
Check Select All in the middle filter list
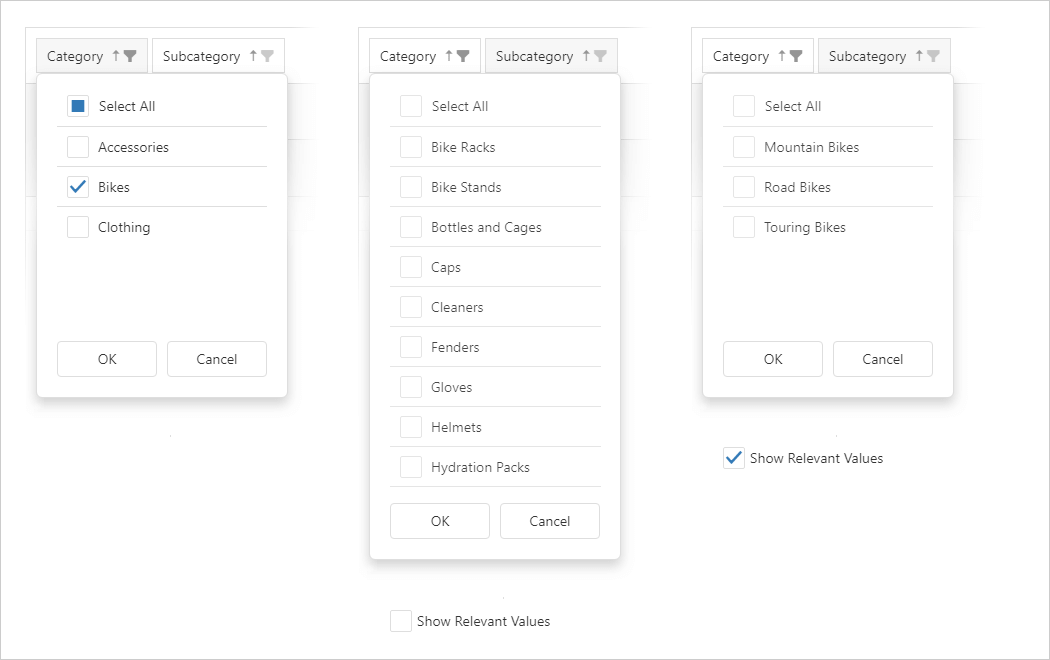tap(411, 106)
